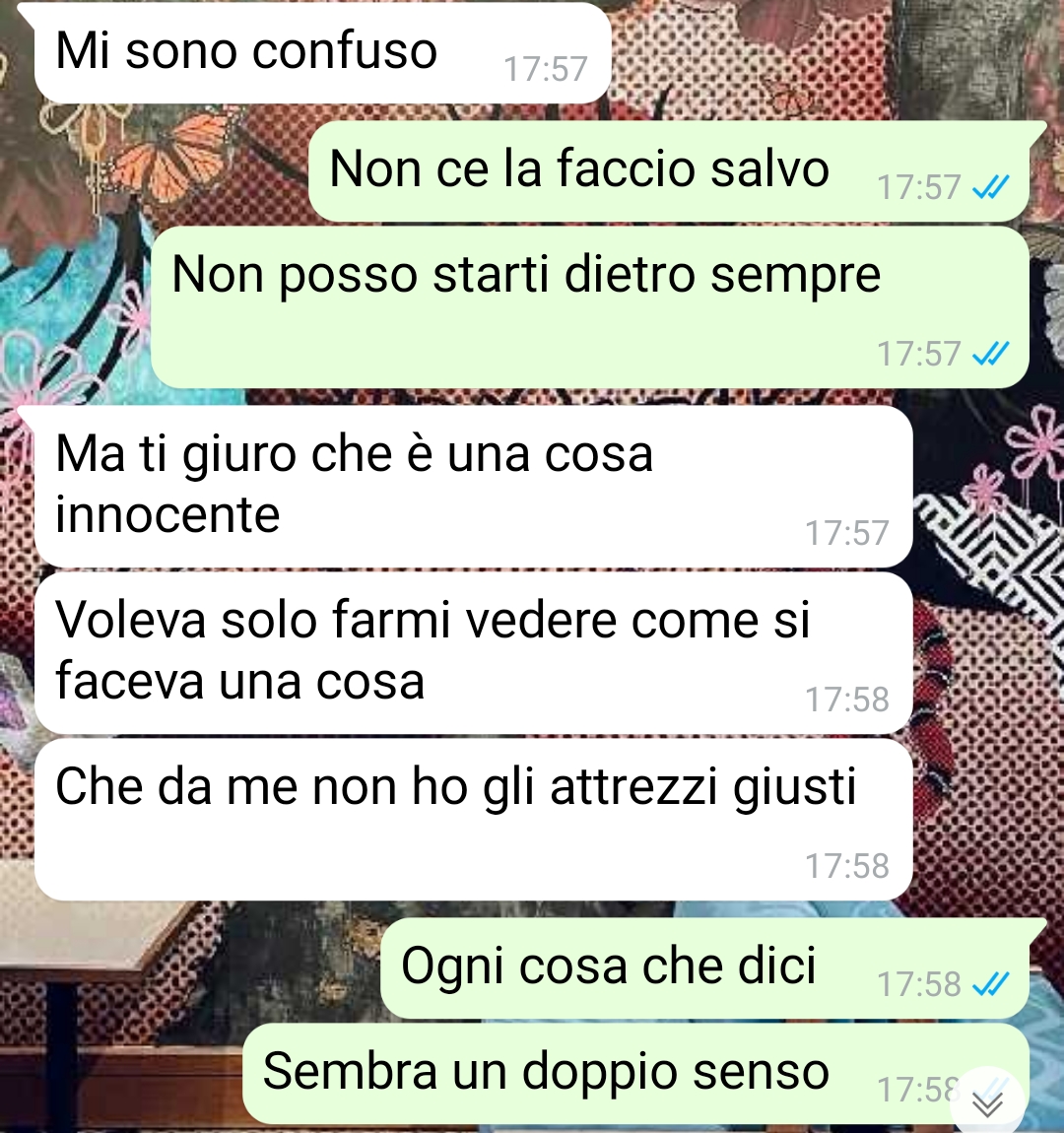Tap blue double ticks on 'Non posso starti dietro sempre'
The width and height of the screenshot is (1064, 1133).
(990, 354)
